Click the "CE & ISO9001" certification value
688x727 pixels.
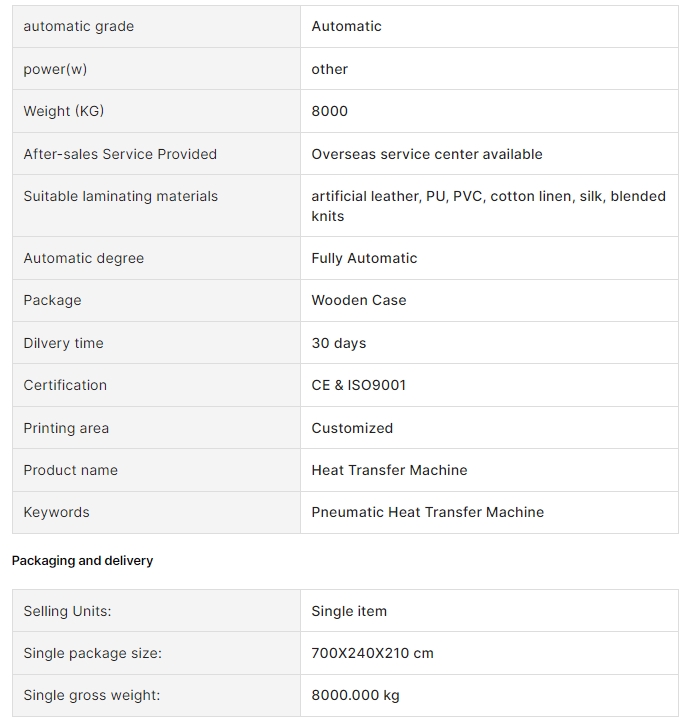coord(359,385)
